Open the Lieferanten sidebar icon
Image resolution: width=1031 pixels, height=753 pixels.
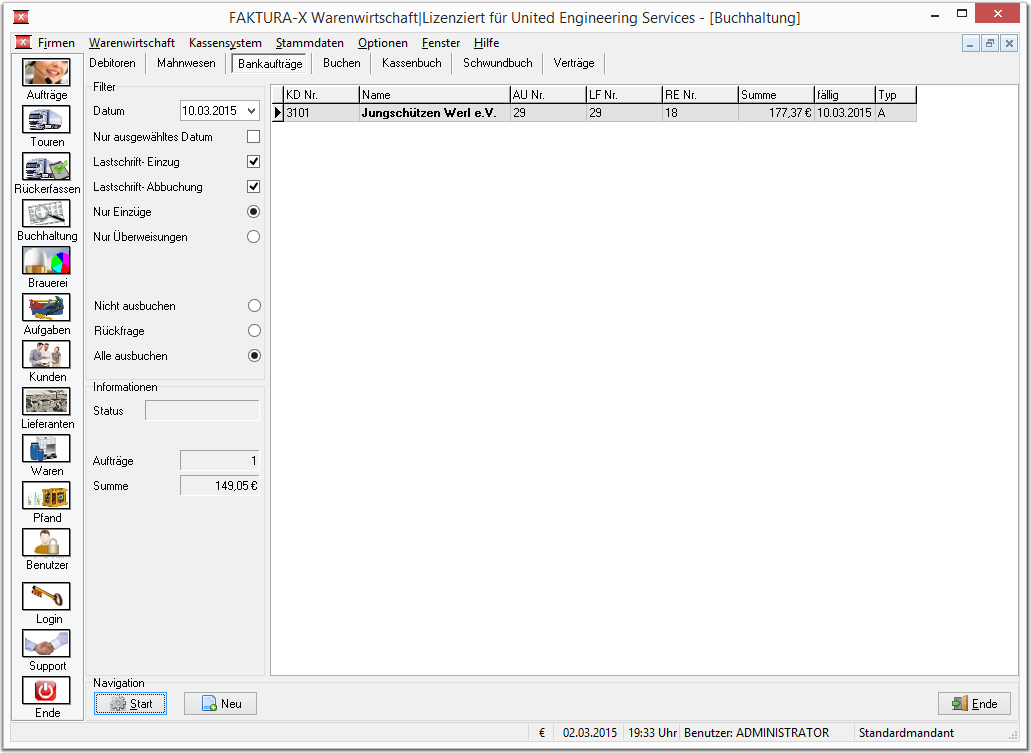coord(46,401)
